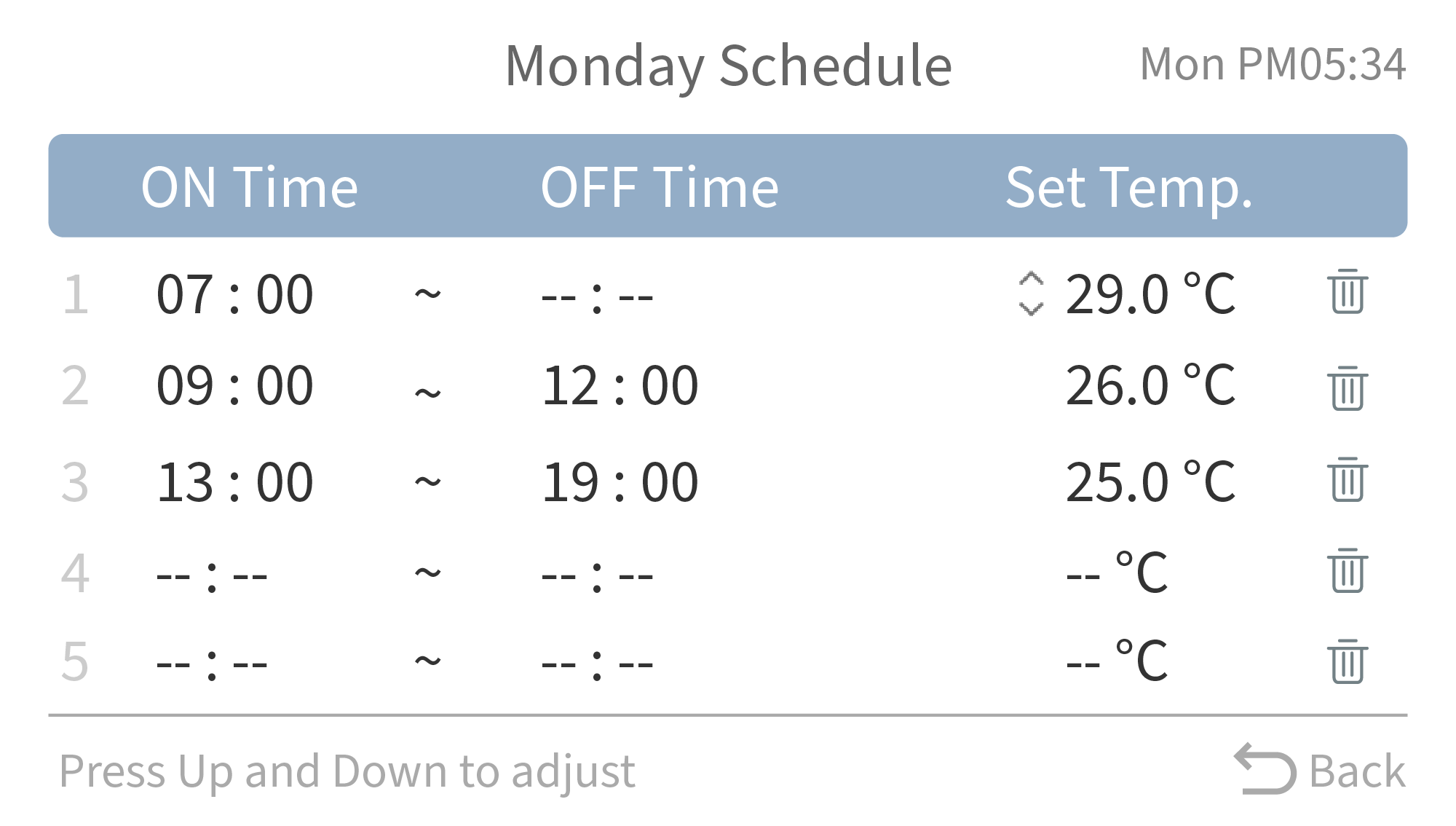Select row 1 ON time 07:00
The image size is (1456, 826).
235,294
